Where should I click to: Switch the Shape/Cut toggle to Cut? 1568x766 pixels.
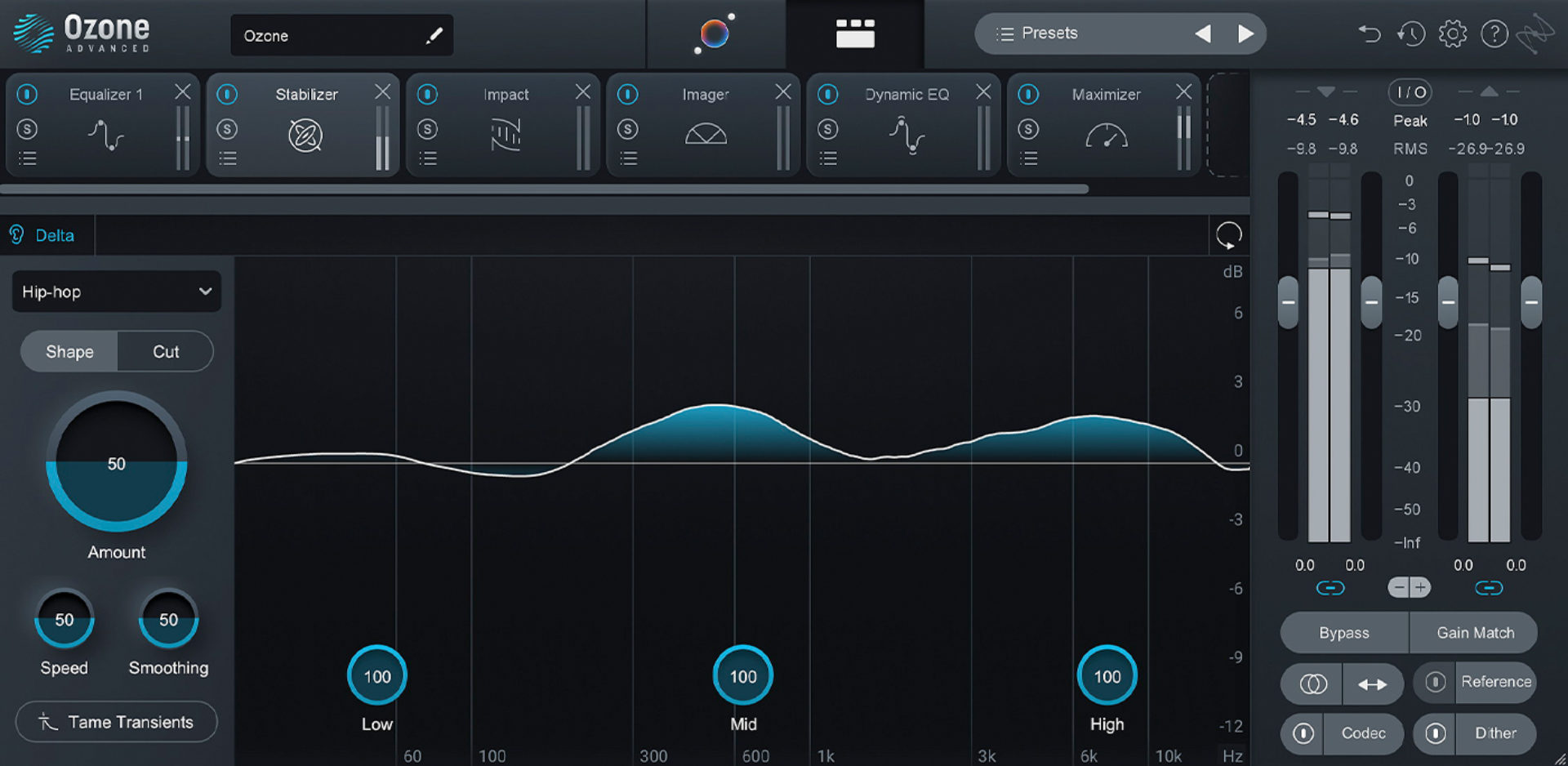pos(166,351)
